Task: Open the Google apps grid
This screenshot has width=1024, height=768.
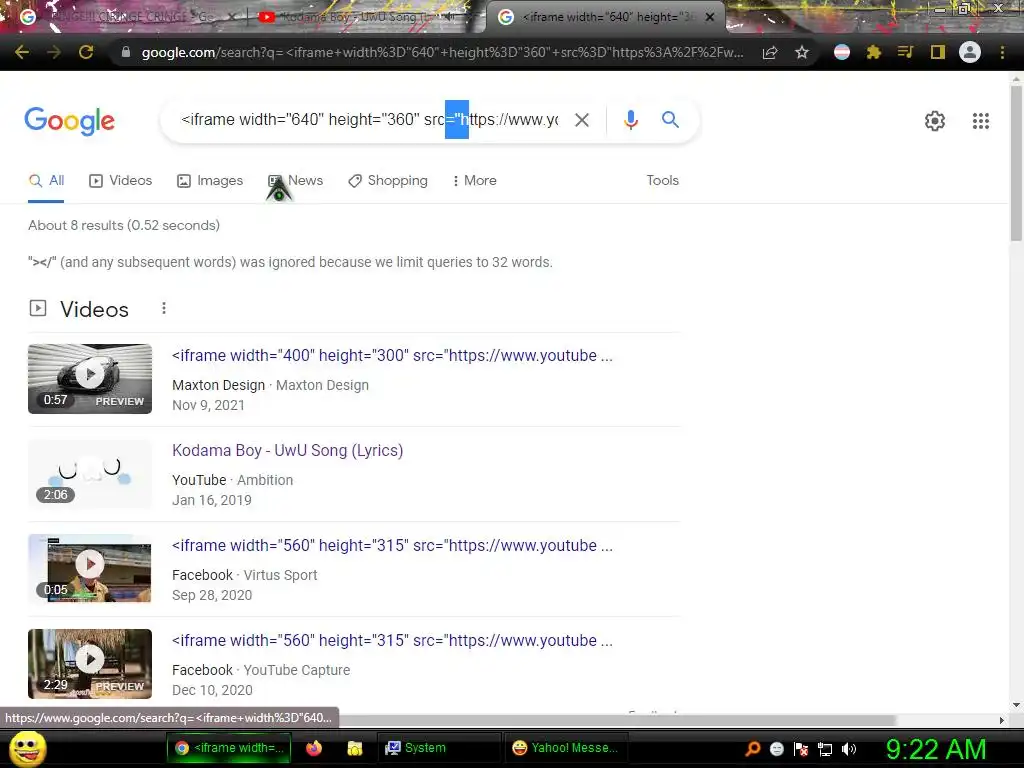Action: [x=980, y=121]
